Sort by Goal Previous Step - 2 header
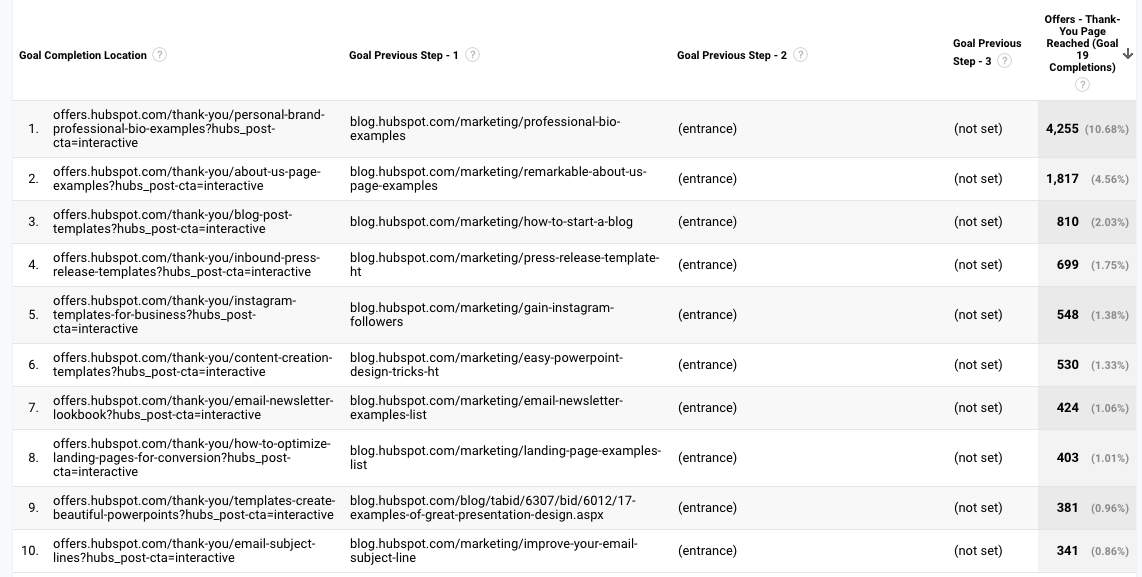The image size is (1142, 577). 731,55
